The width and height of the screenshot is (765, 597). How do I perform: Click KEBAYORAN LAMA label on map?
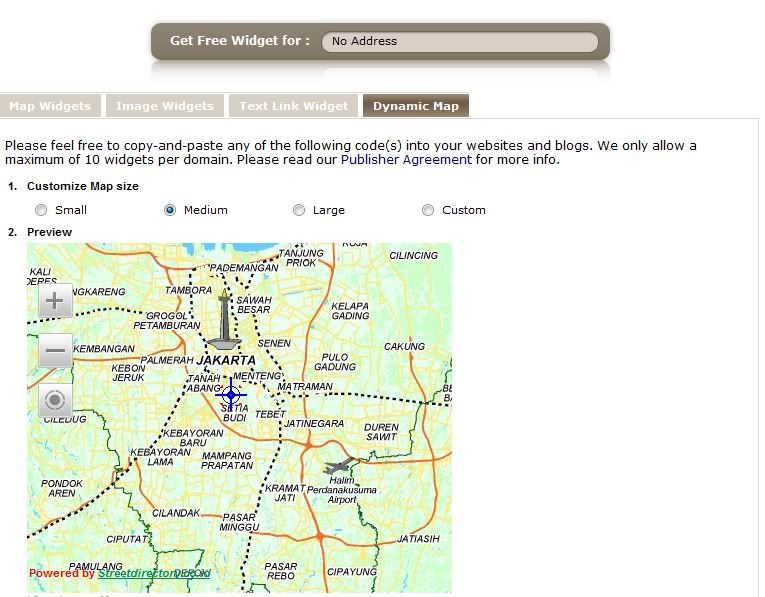[x=161, y=457]
